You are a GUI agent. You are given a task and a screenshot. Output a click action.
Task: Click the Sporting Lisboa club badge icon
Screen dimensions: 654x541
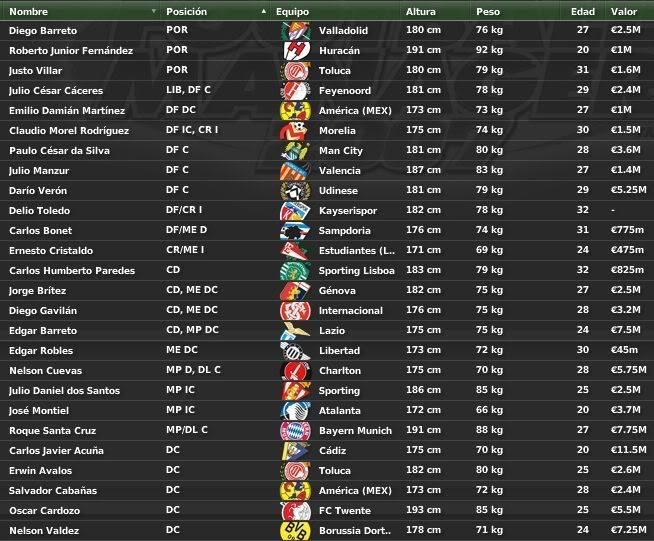click(x=295, y=271)
